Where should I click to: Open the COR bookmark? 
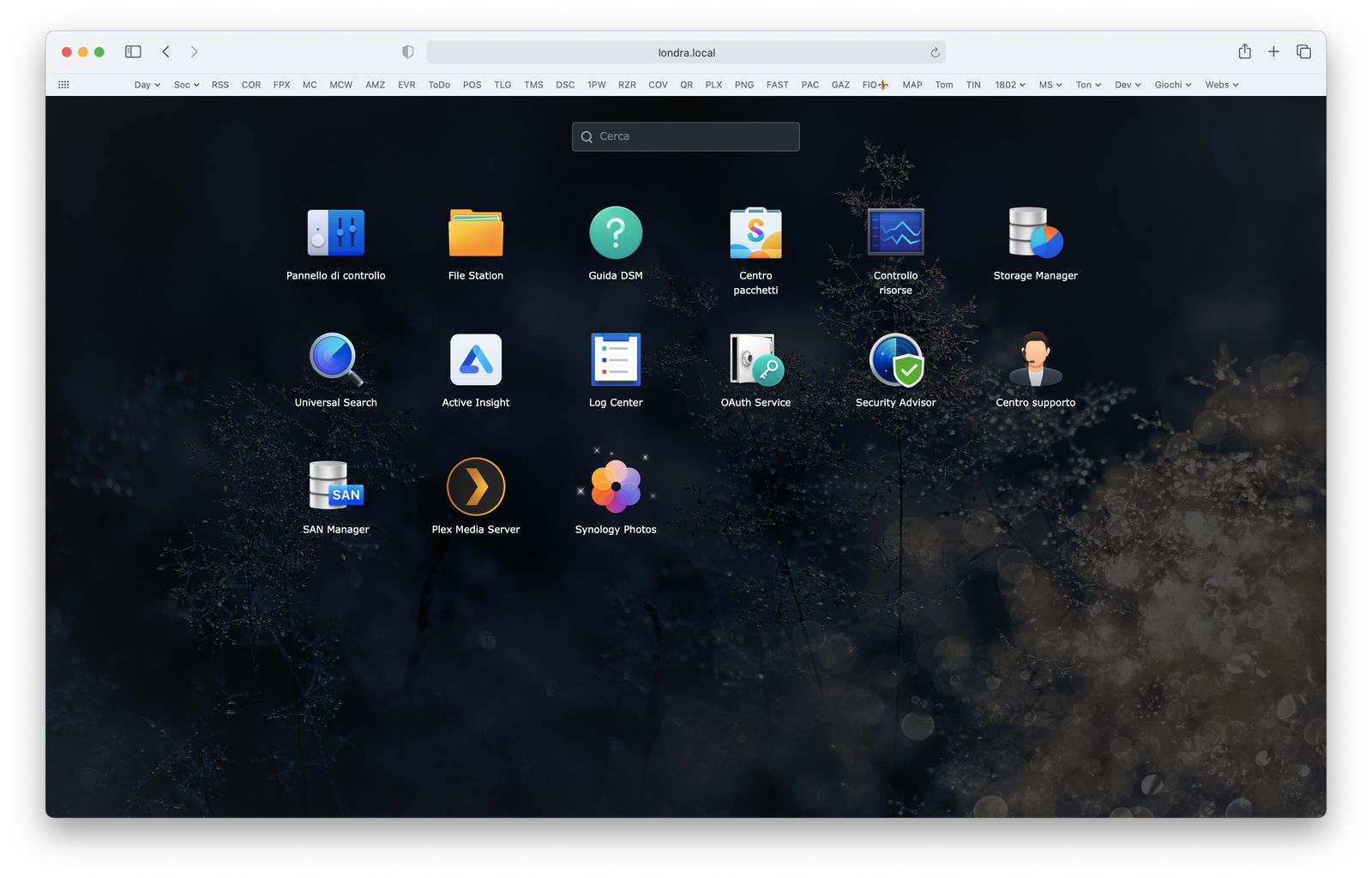point(251,85)
